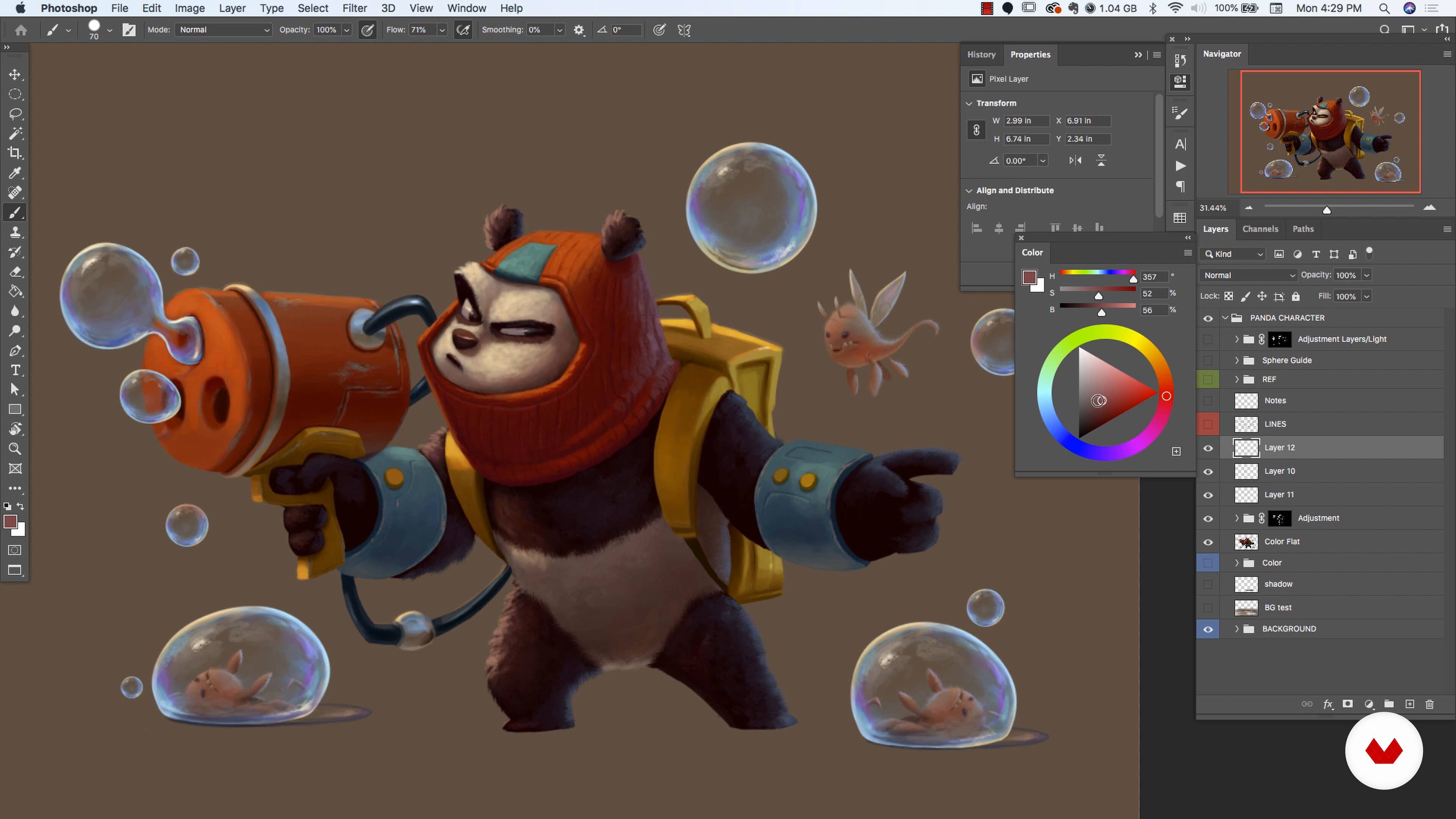Select the Dodge tool
1456x819 pixels.
point(15,331)
